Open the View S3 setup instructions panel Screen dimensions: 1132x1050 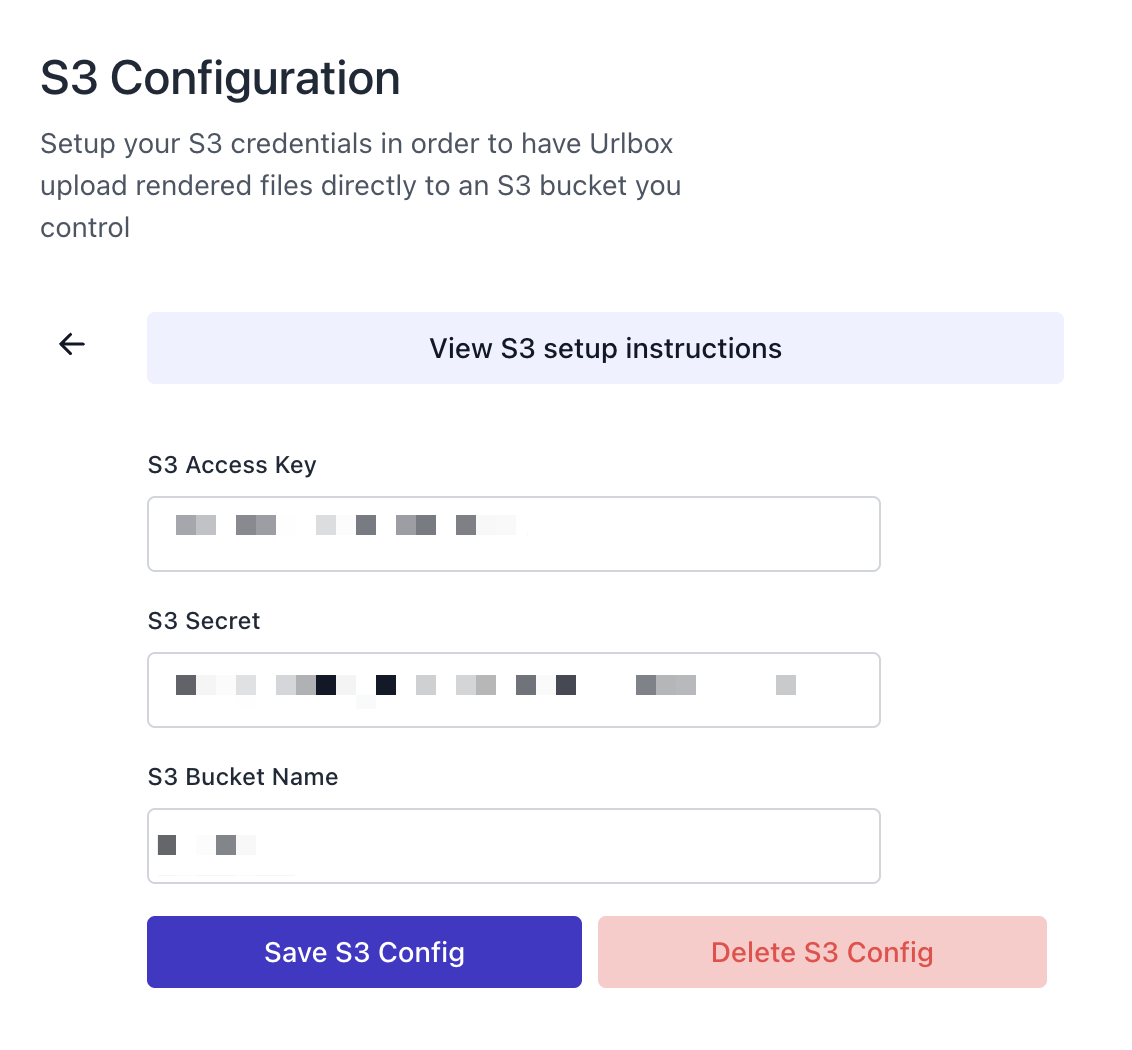tap(605, 348)
